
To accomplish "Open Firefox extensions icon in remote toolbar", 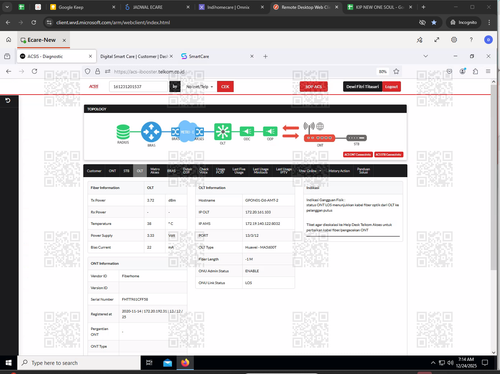I will 475,71.
